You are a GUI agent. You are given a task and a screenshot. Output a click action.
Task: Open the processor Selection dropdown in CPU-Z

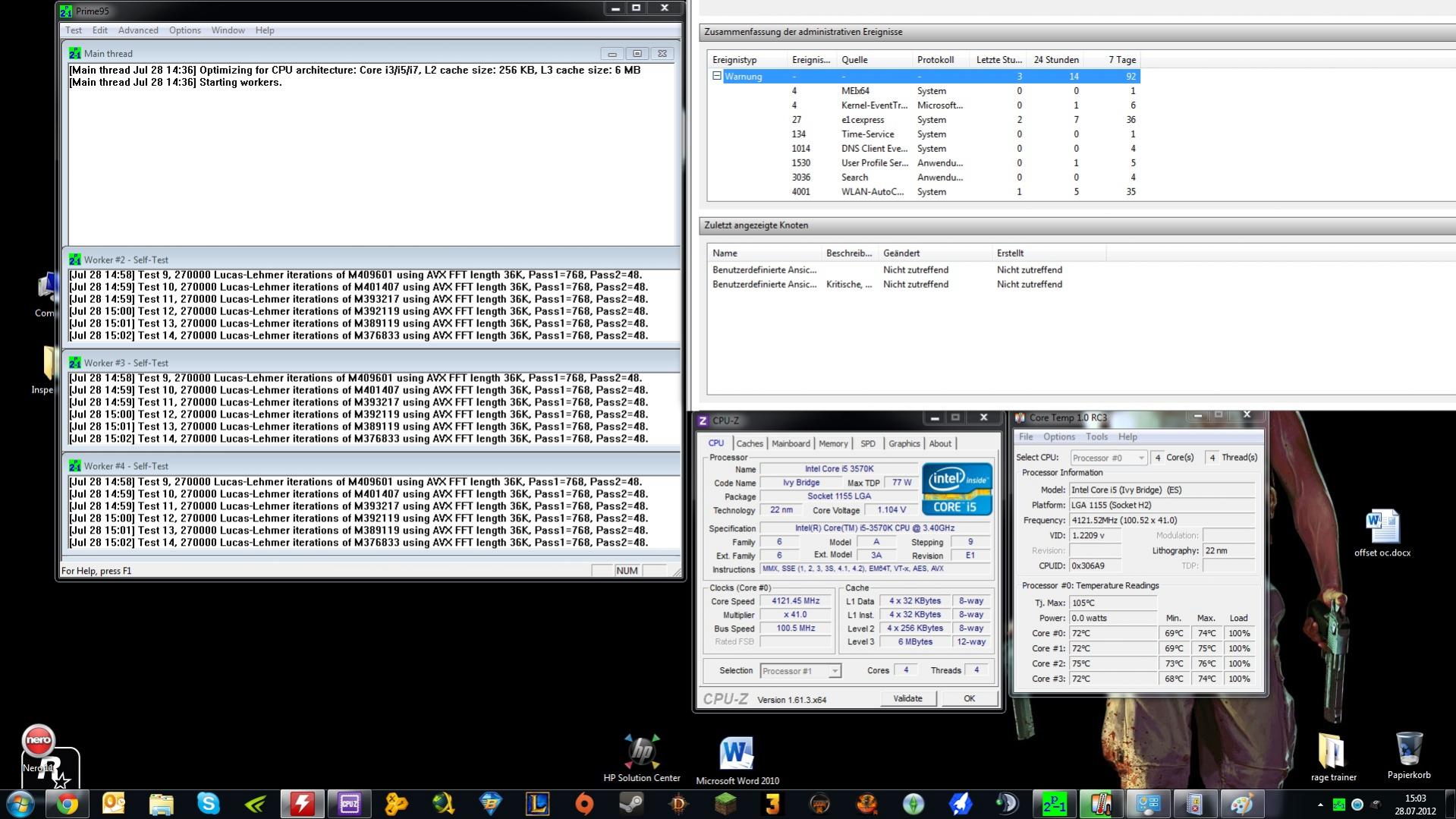coord(800,671)
